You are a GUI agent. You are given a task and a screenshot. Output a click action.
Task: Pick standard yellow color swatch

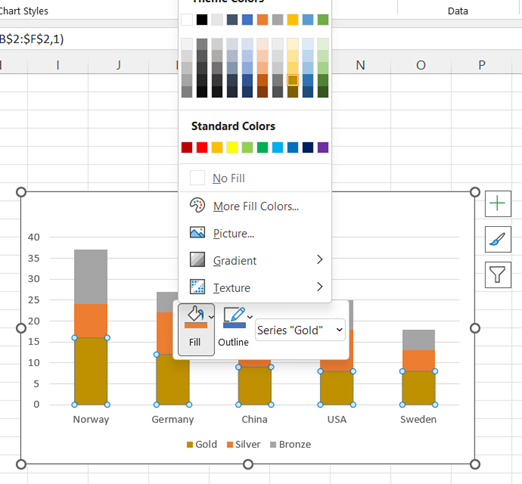232,147
